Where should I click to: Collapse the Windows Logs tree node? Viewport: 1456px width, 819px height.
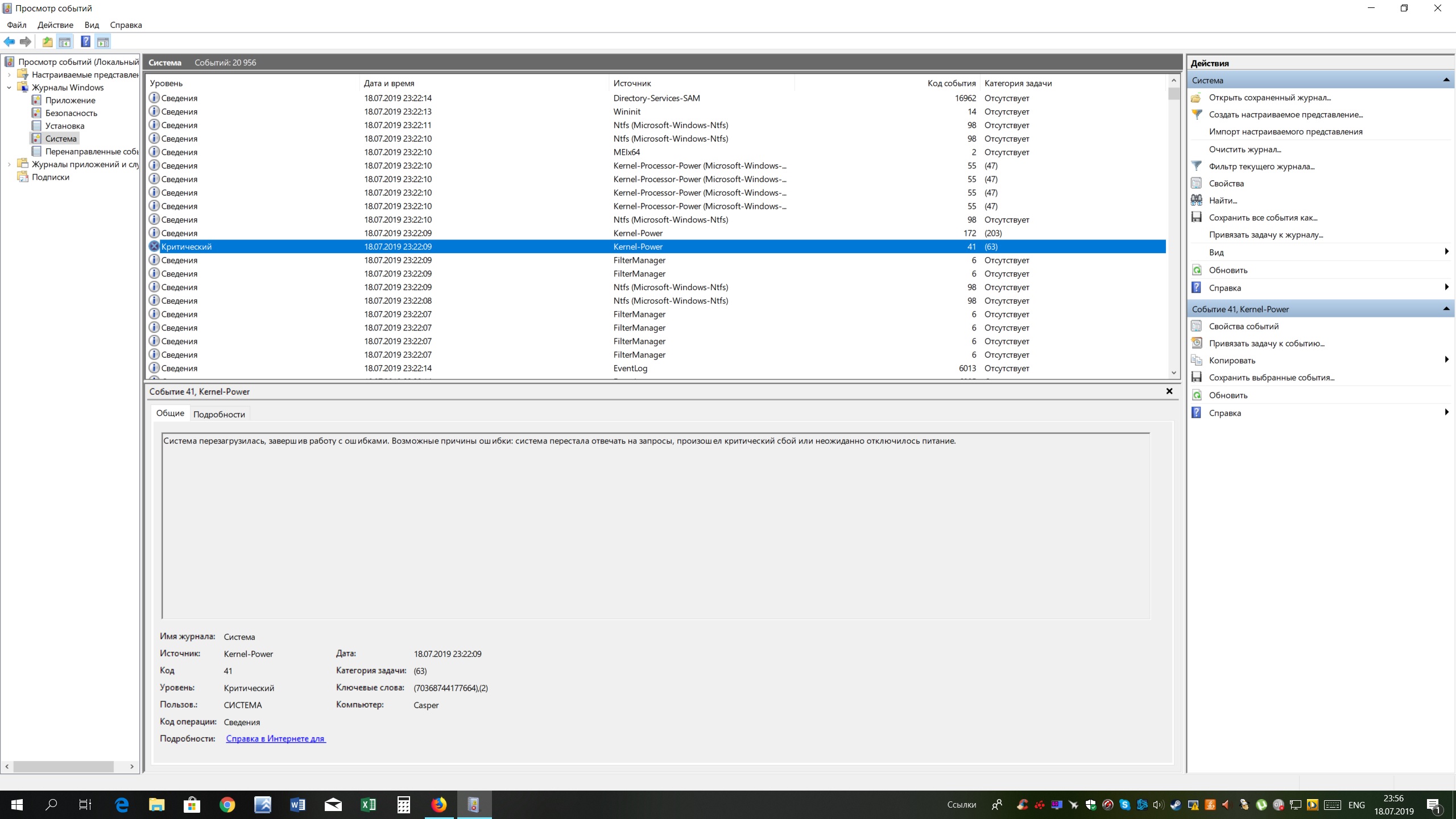point(9,88)
